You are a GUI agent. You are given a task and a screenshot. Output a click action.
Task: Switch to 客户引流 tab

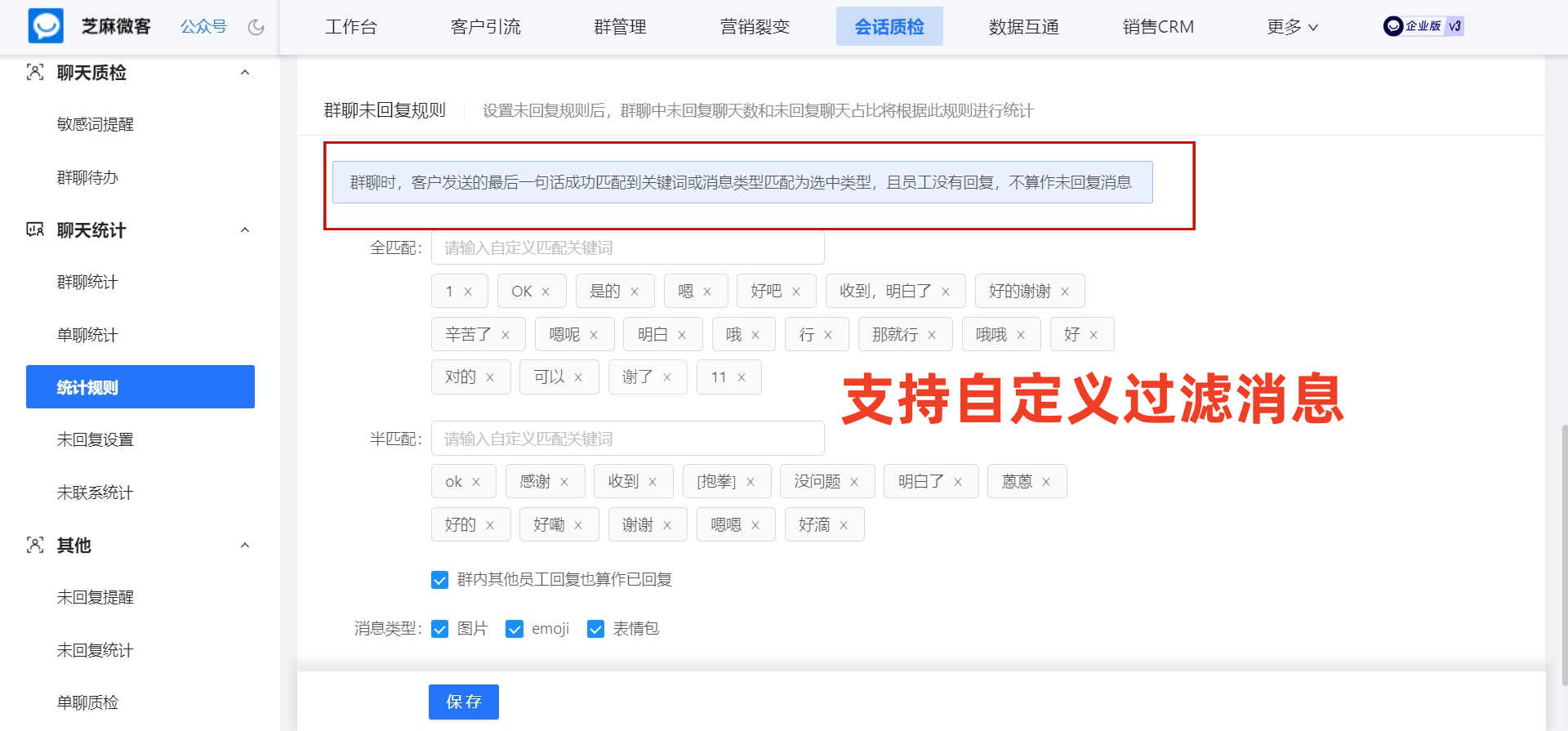(485, 27)
